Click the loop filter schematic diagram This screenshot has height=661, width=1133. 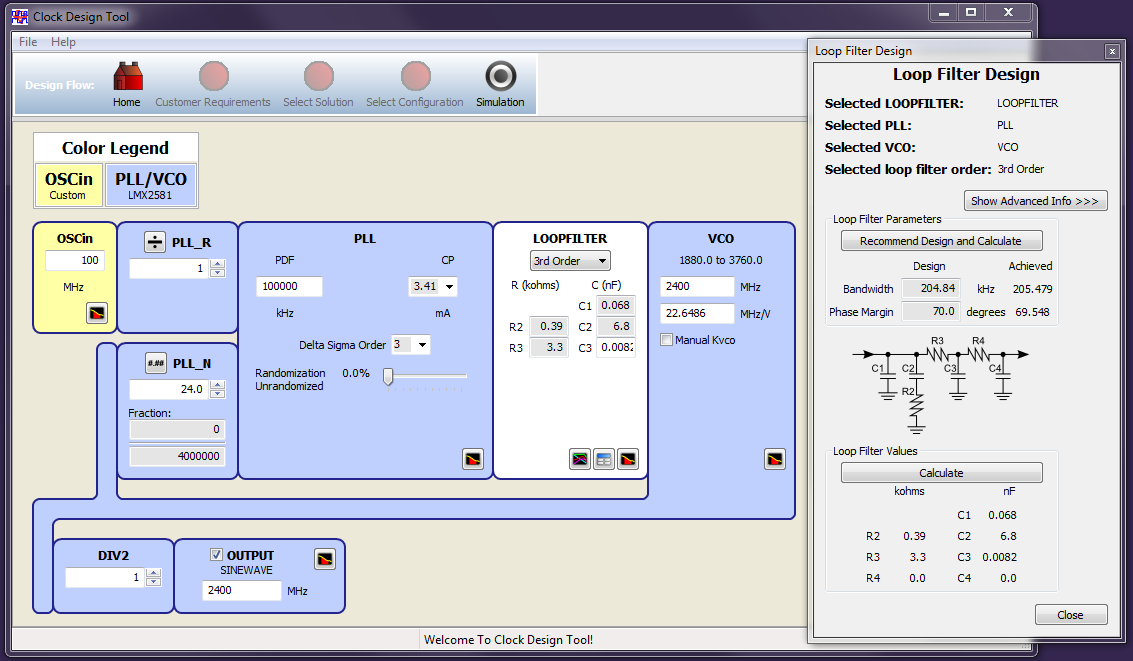(940, 384)
